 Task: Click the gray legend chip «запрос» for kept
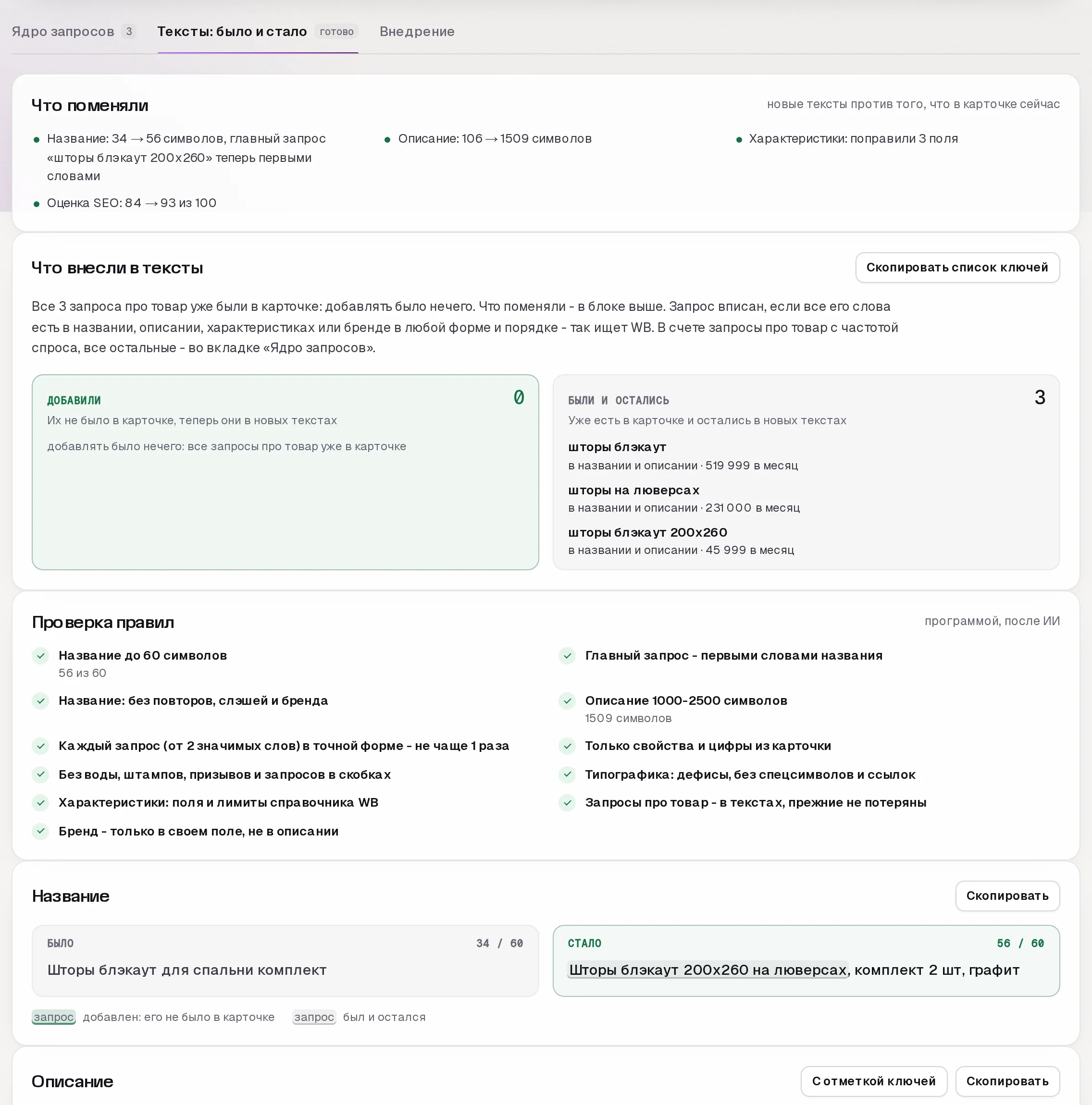coord(314,1017)
